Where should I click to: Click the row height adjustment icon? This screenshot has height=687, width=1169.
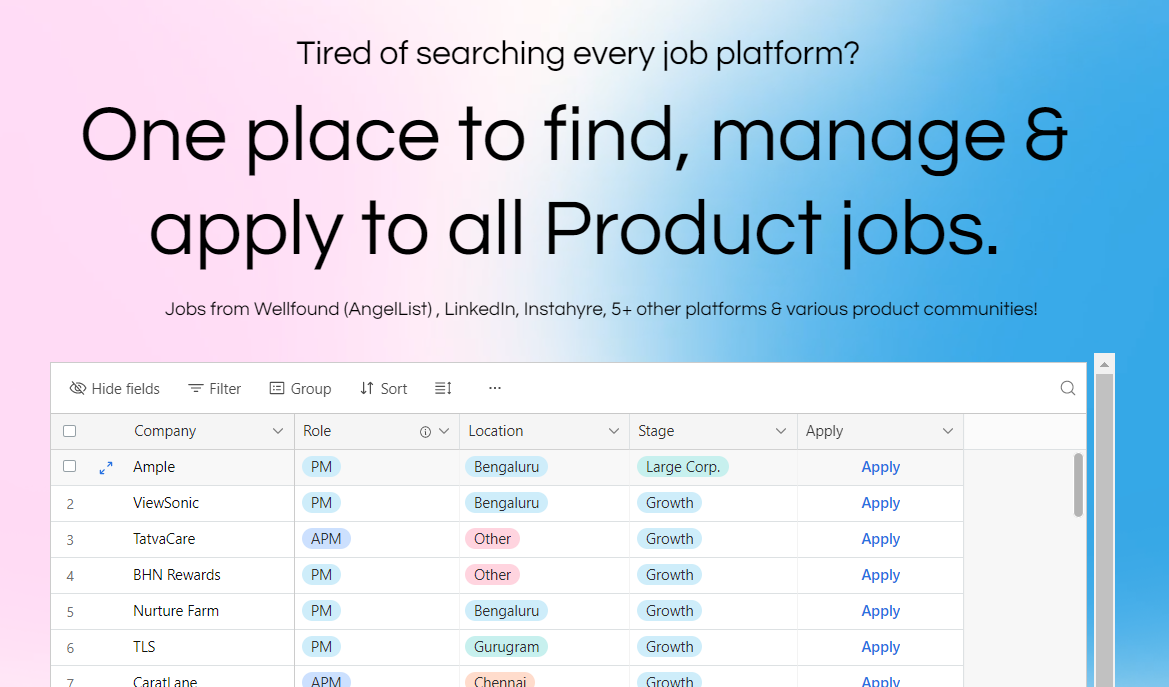443,388
